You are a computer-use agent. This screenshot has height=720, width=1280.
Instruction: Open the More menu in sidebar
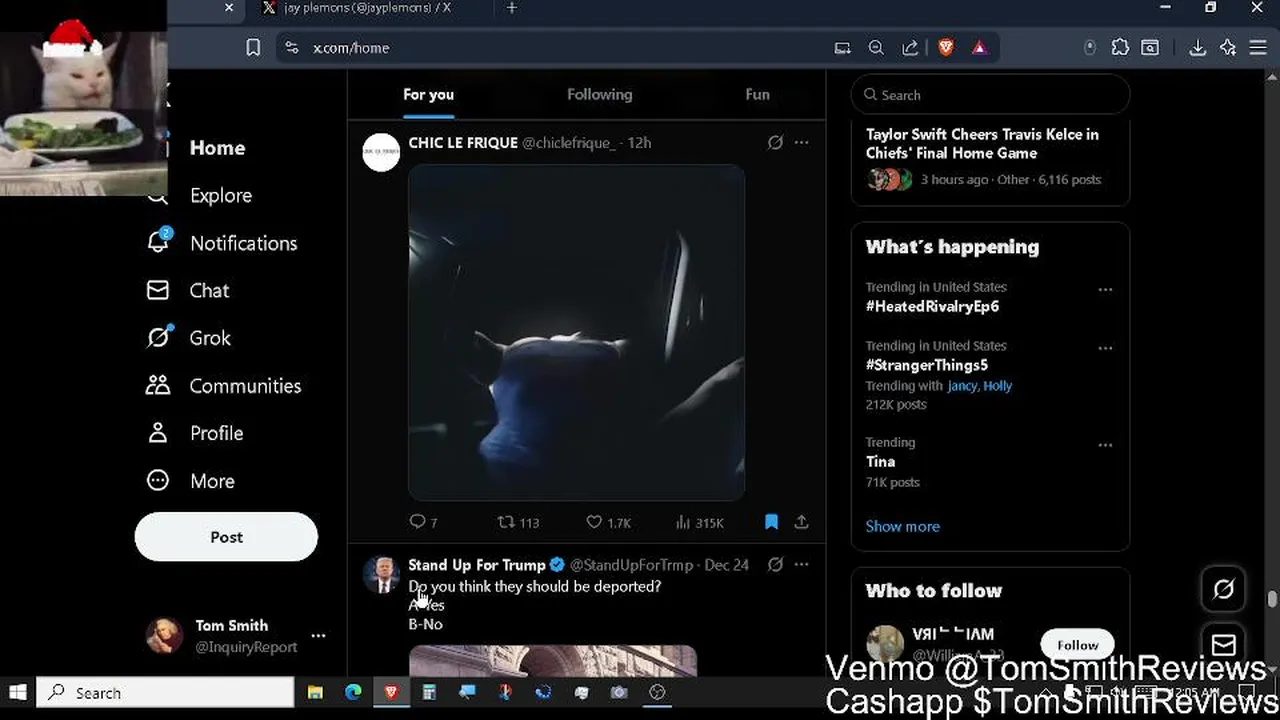click(212, 481)
